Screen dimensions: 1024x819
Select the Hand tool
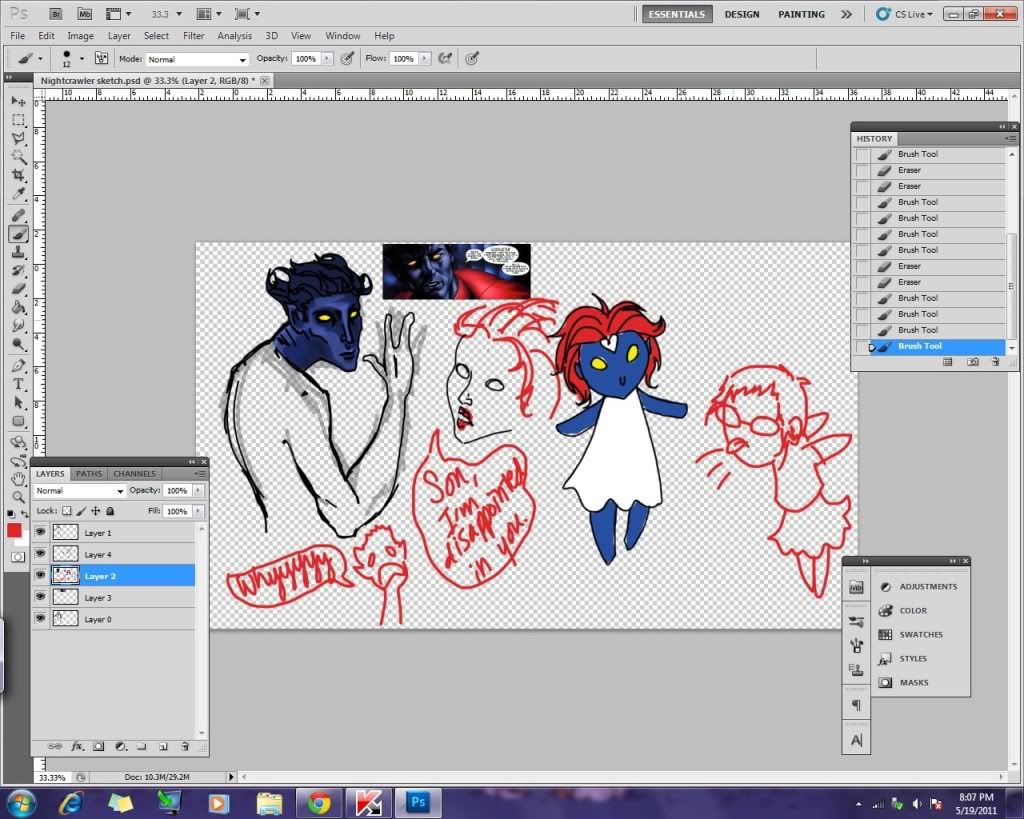pos(18,479)
